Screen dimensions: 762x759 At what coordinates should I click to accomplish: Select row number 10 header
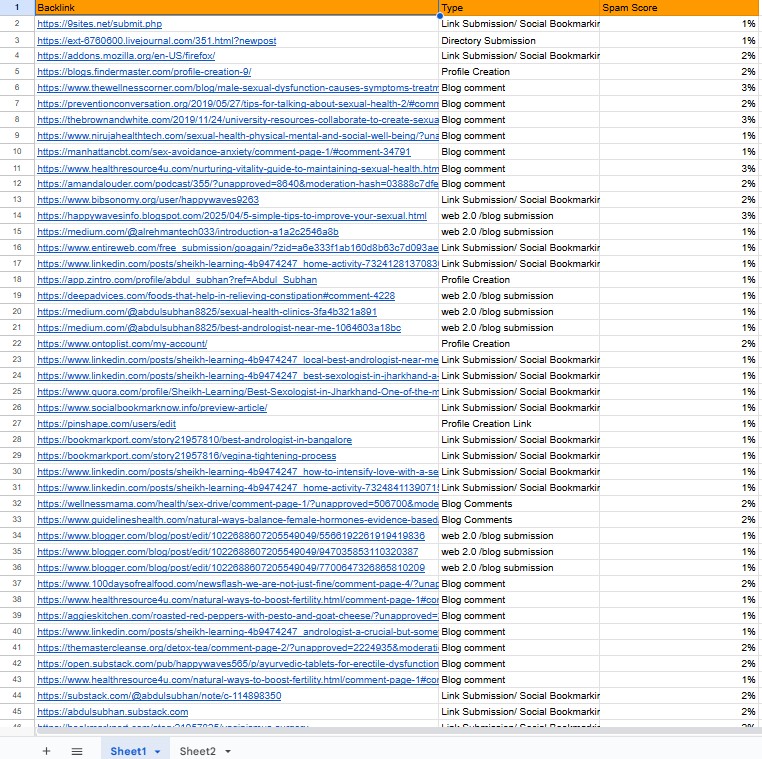pyautogui.click(x=17, y=151)
